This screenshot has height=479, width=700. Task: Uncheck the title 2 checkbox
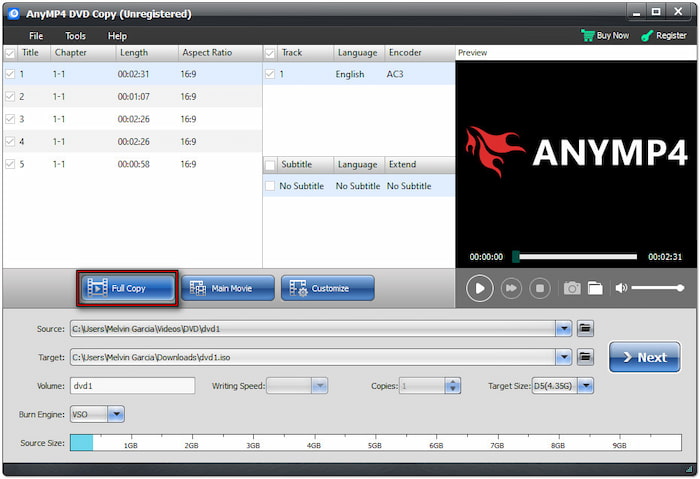pyautogui.click(x=10, y=96)
